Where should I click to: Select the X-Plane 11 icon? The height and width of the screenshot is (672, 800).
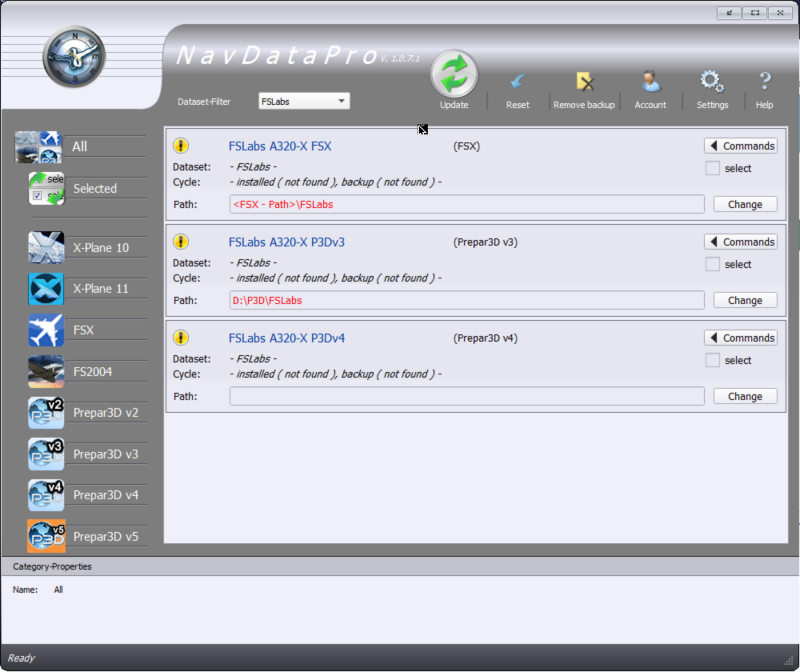46,289
